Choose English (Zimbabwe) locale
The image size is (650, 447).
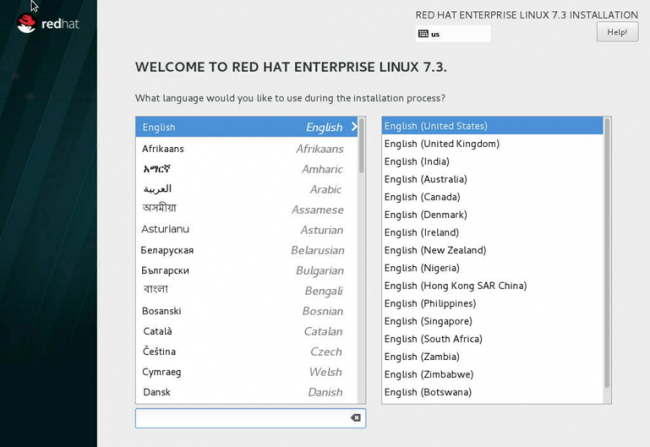[x=492, y=374]
